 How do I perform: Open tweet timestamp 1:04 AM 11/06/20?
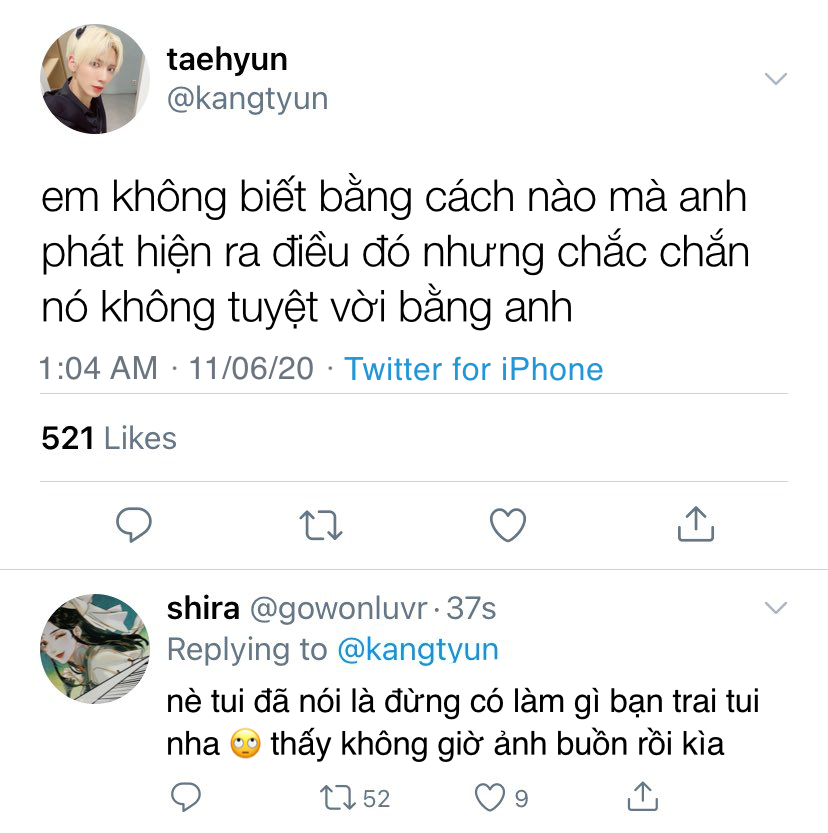[177, 368]
